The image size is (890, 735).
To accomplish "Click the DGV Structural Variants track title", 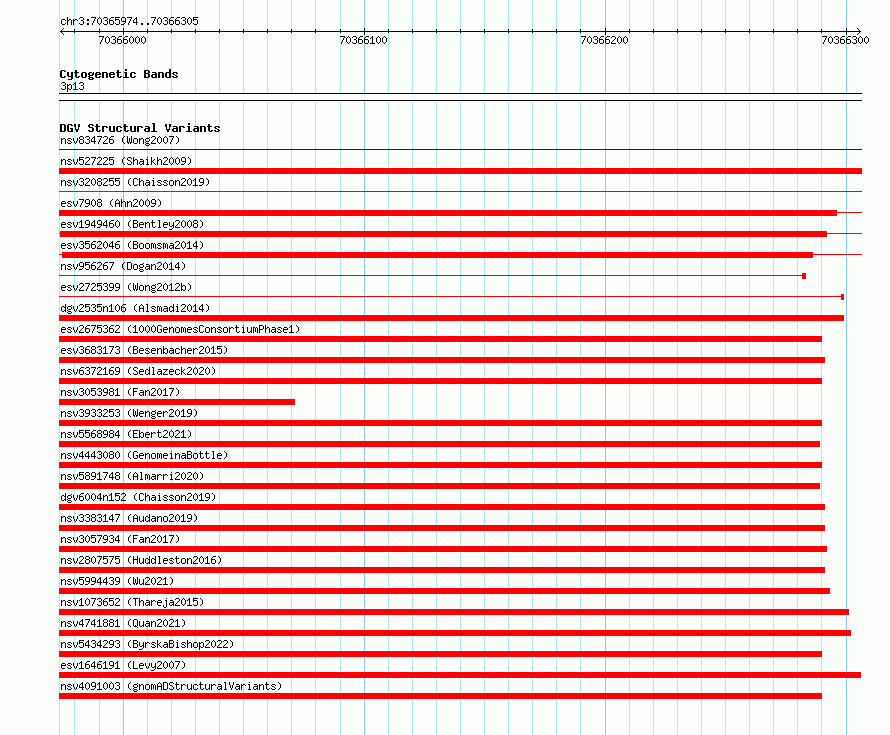I will [x=140, y=128].
